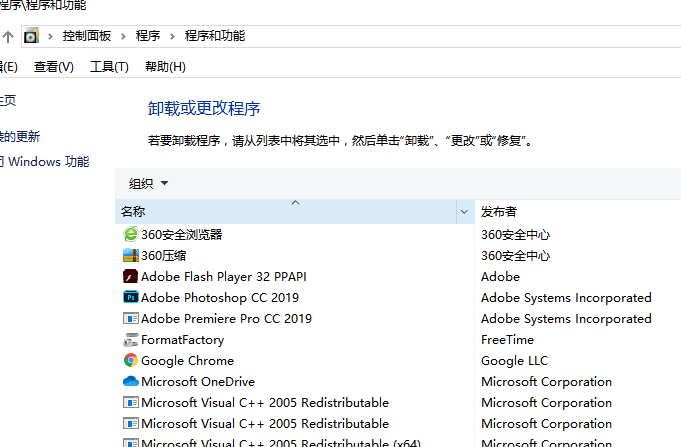
Task: Select the FormatFactory entry
Action: coord(182,340)
